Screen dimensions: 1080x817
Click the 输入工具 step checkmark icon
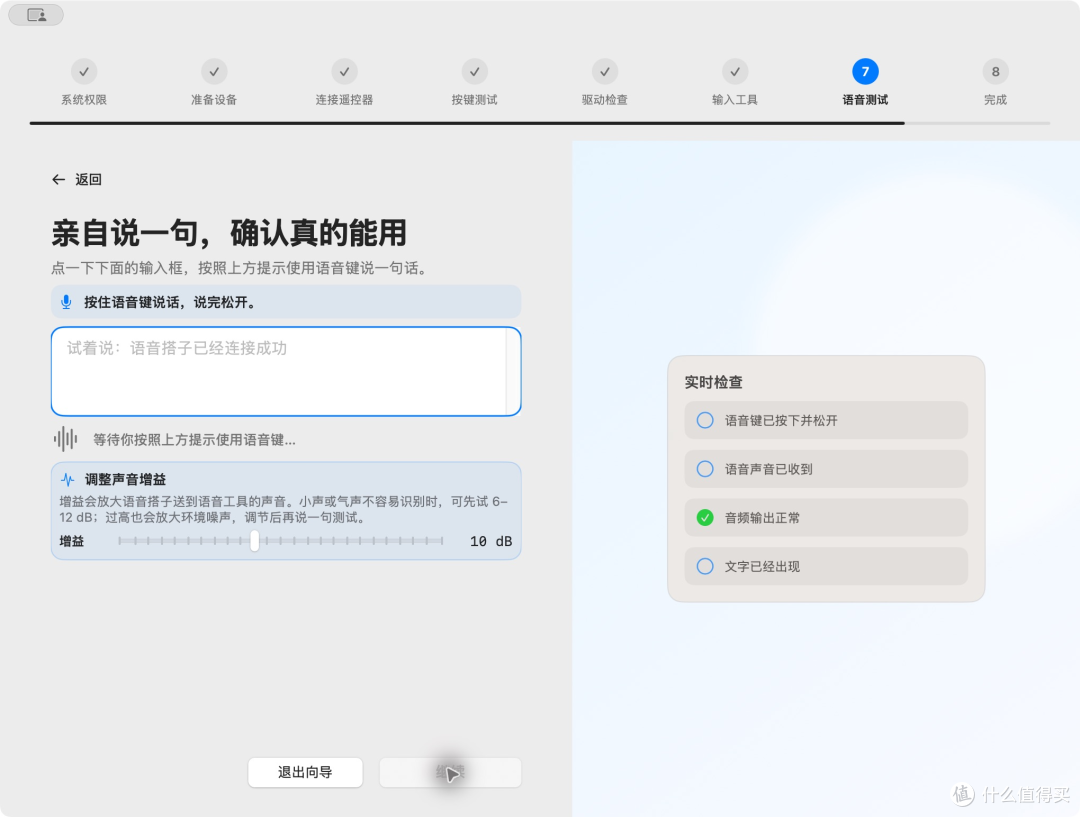coord(735,72)
